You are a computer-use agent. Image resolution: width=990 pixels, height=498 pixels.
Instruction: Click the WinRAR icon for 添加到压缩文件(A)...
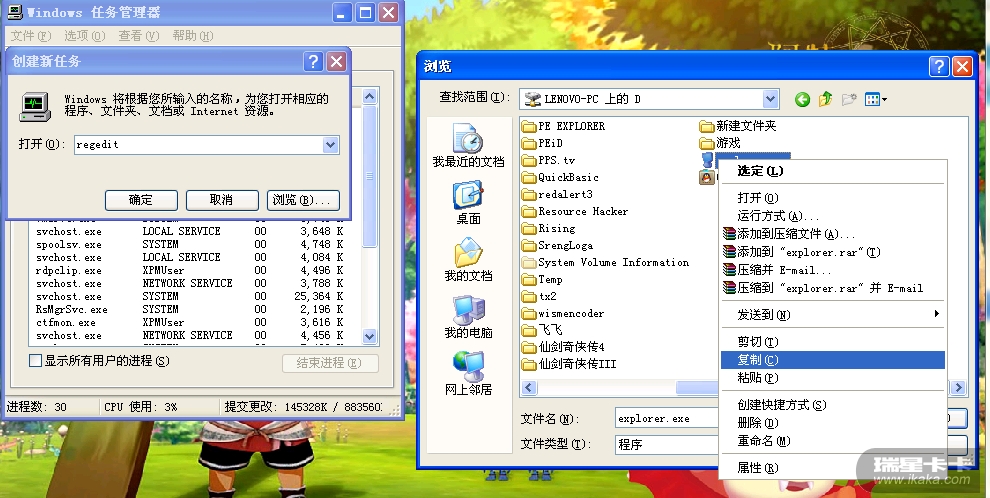pyautogui.click(x=729, y=234)
